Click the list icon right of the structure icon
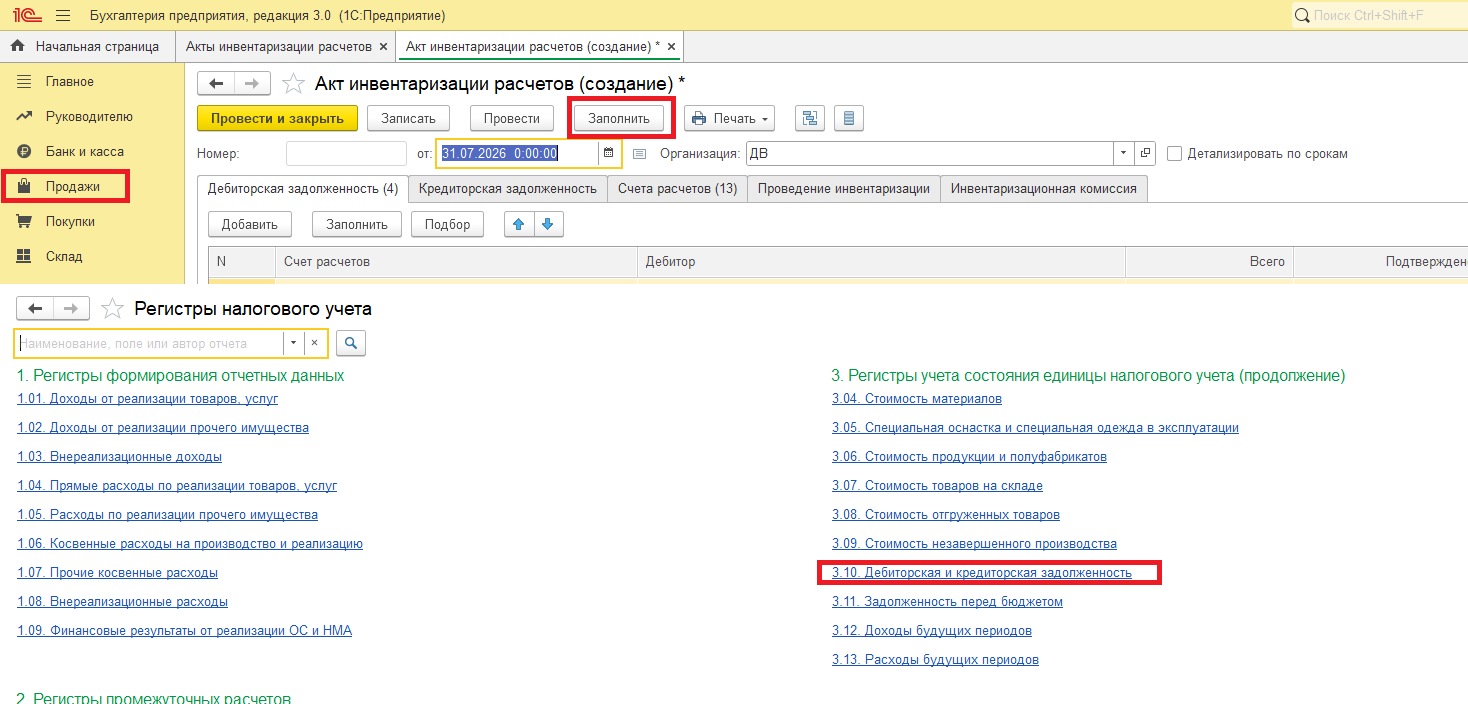The image size is (1468, 704). [849, 118]
